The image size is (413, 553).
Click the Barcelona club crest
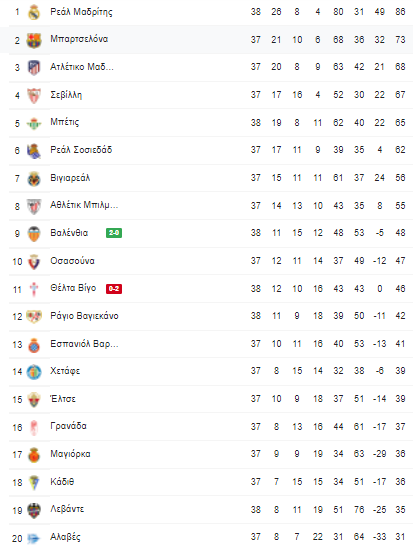pos(34,40)
